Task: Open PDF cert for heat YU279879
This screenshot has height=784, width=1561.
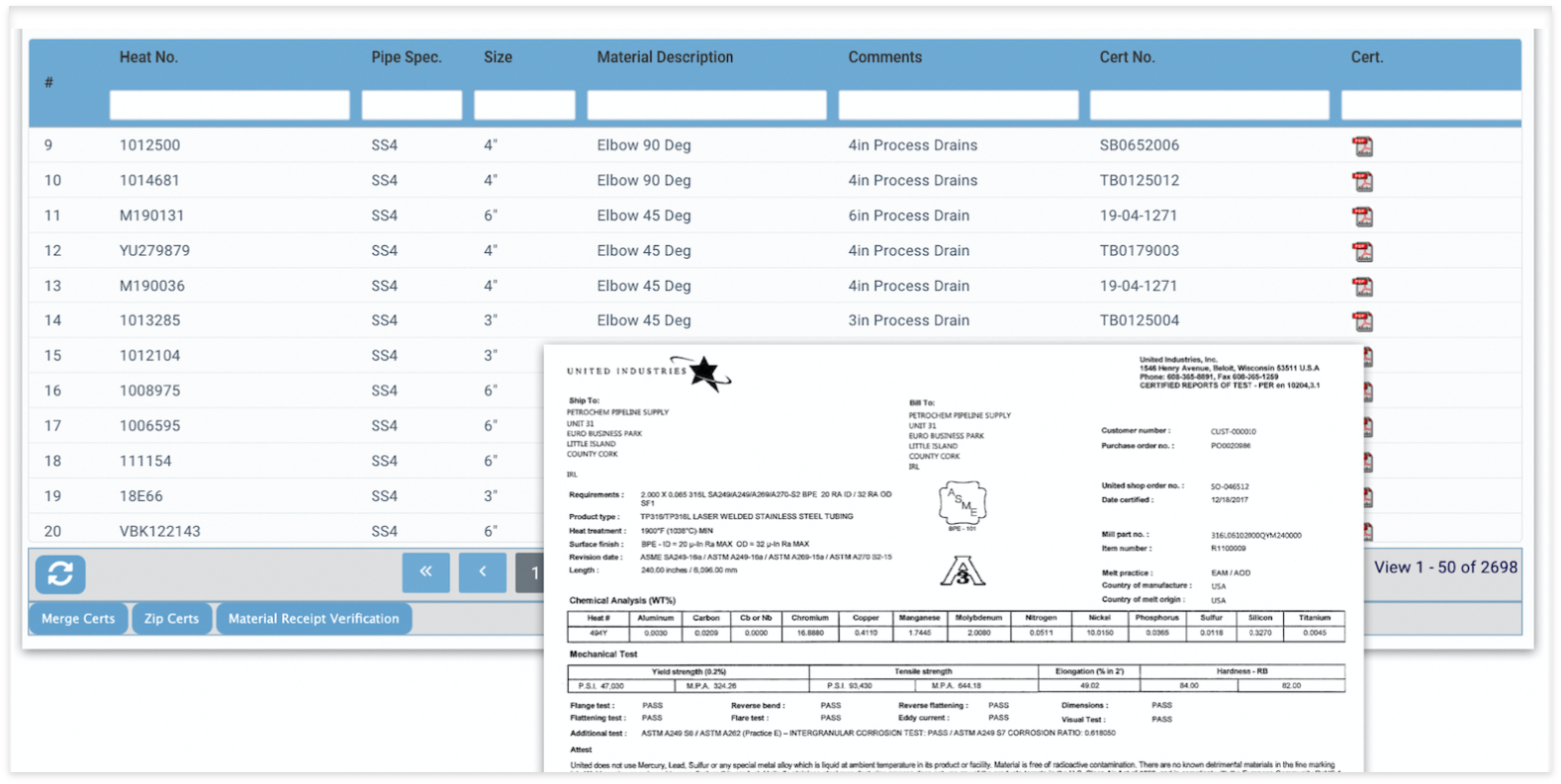Action: 1362,252
